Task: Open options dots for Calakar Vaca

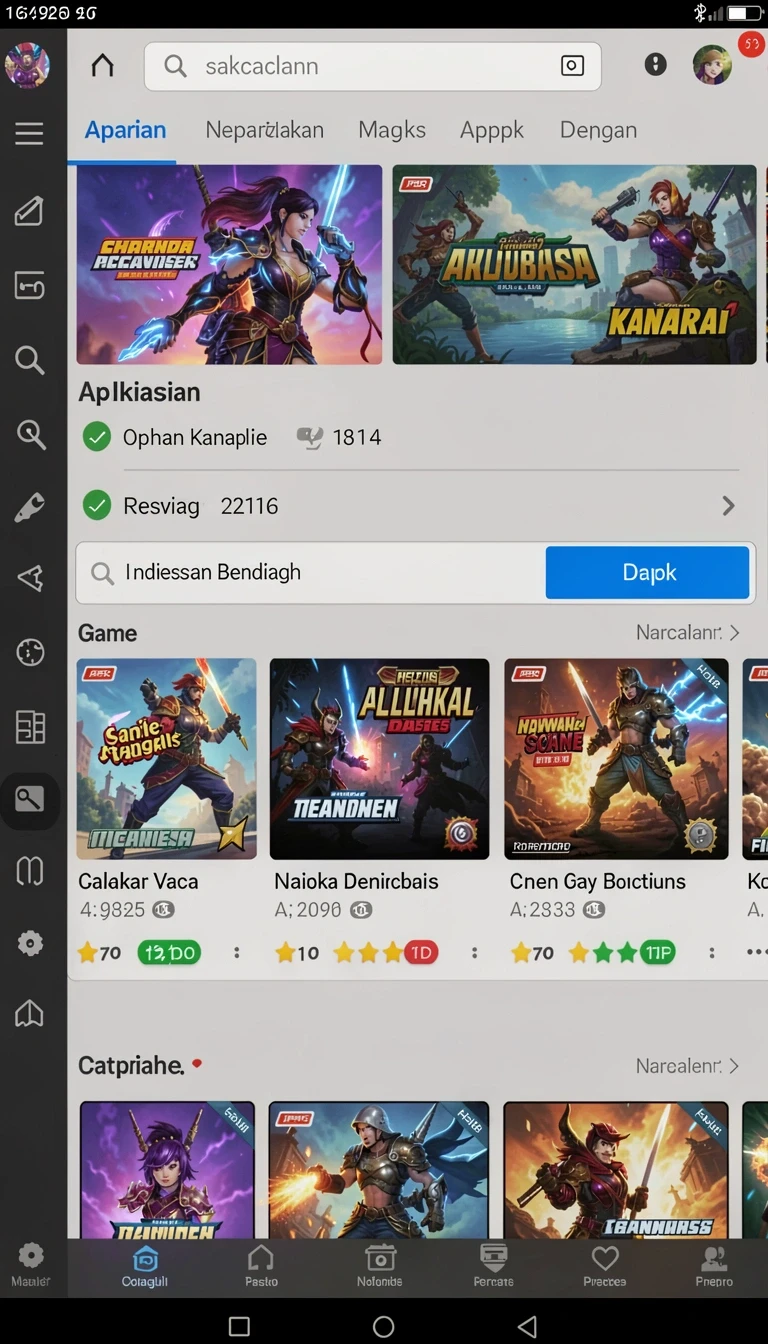Action: (237, 953)
